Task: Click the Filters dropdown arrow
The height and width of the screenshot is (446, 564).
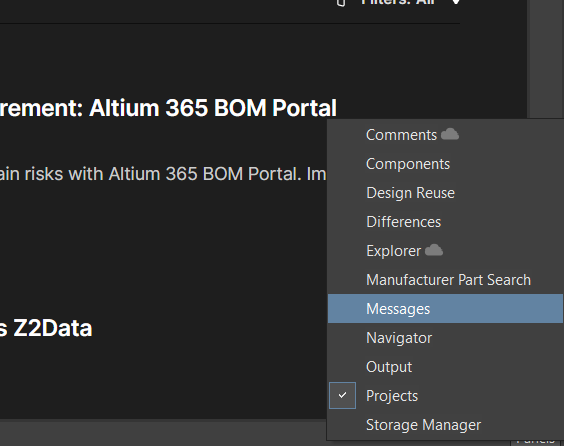Action: [x=456, y=2]
